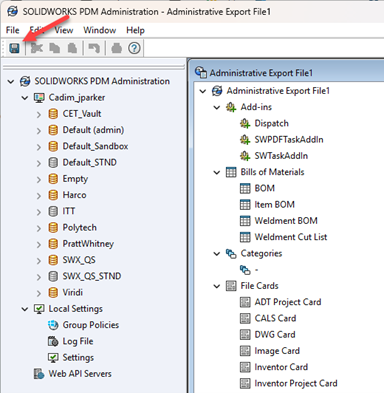Image resolution: width=384 pixels, height=393 pixels.
Task: Collapse the Add-ins node in export file
Action: (x=217, y=107)
